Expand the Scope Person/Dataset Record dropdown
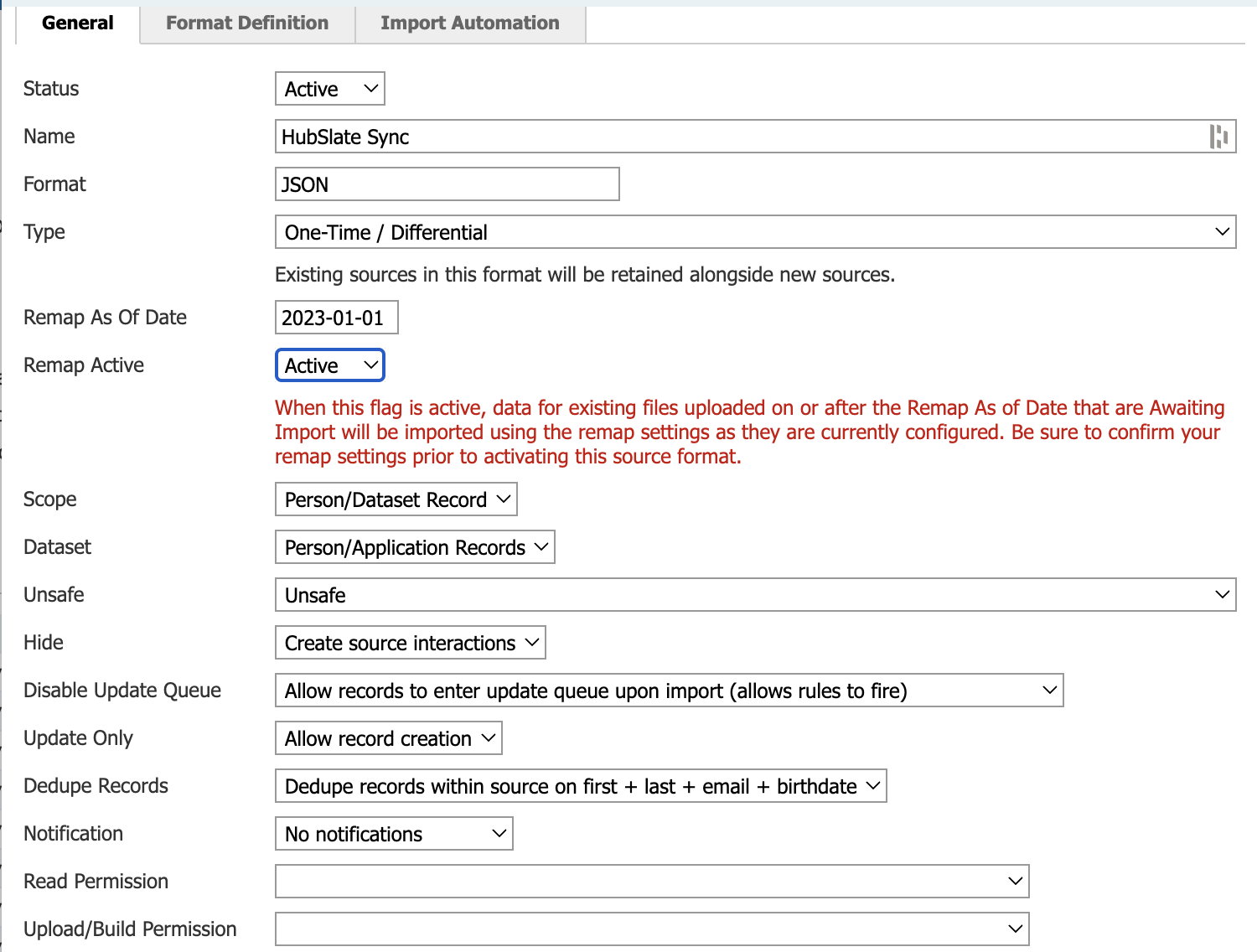This screenshot has height=952, width=1257. pos(396,499)
